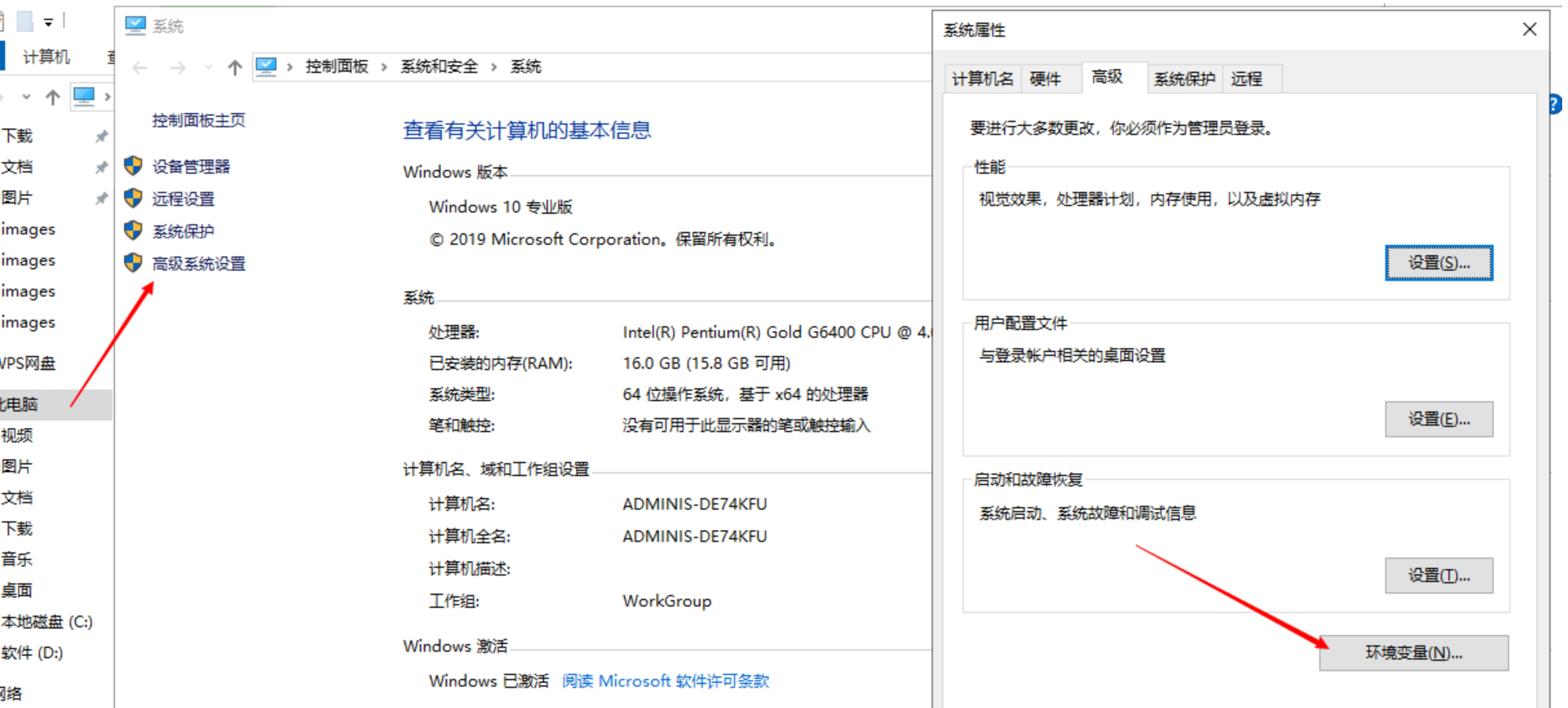Go to Control Panel Home (控制面板主页)
Image resolution: width=1568 pixels, height=708 pixels.
tap(199, 120)
